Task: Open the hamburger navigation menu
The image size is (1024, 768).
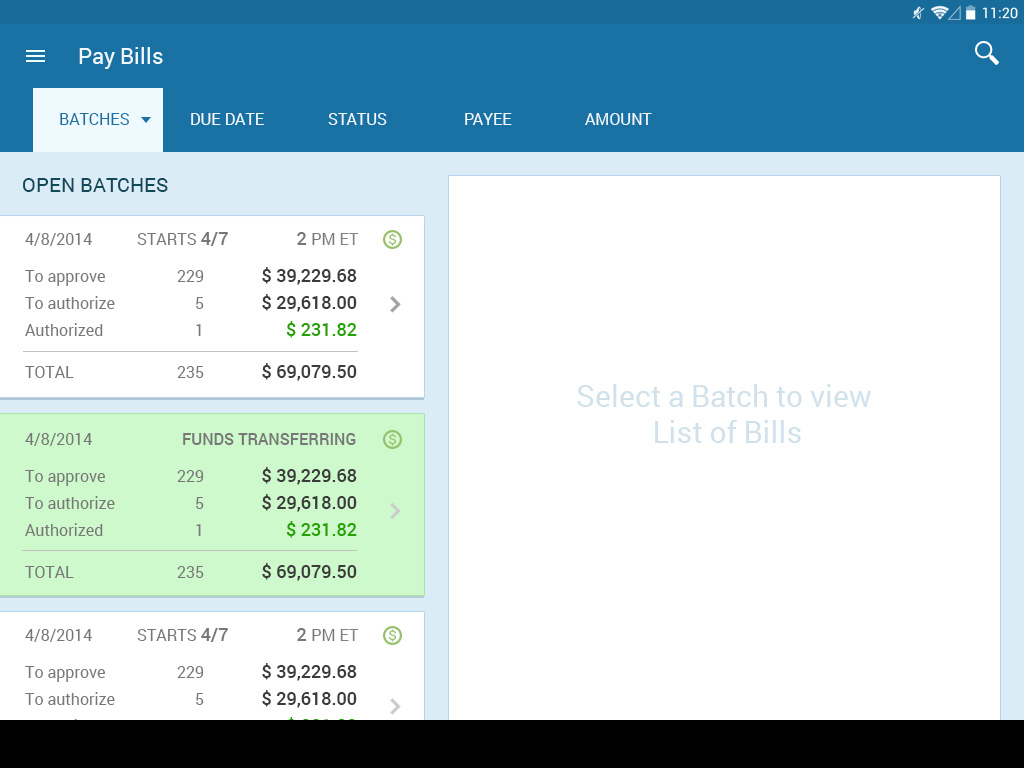Action: (x=35, y=56)
